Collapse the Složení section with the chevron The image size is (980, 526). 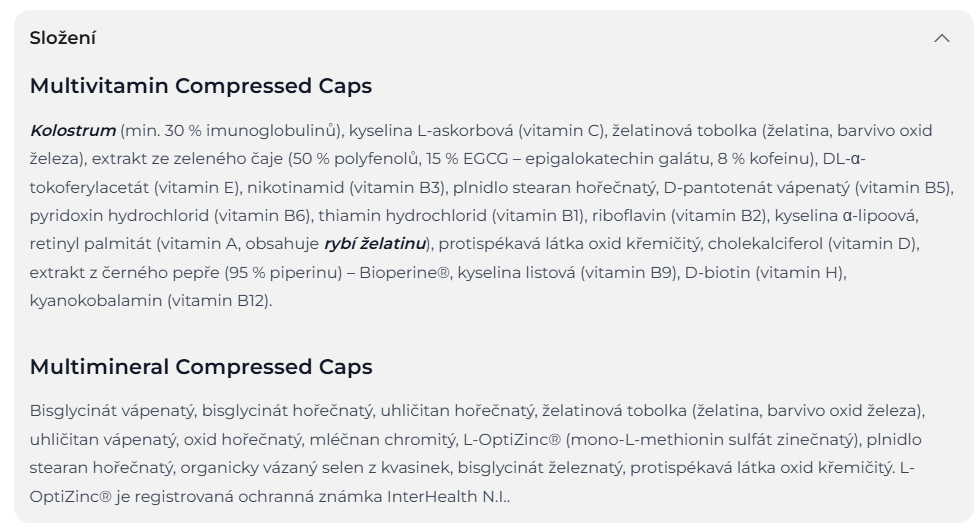click(941, 38)
